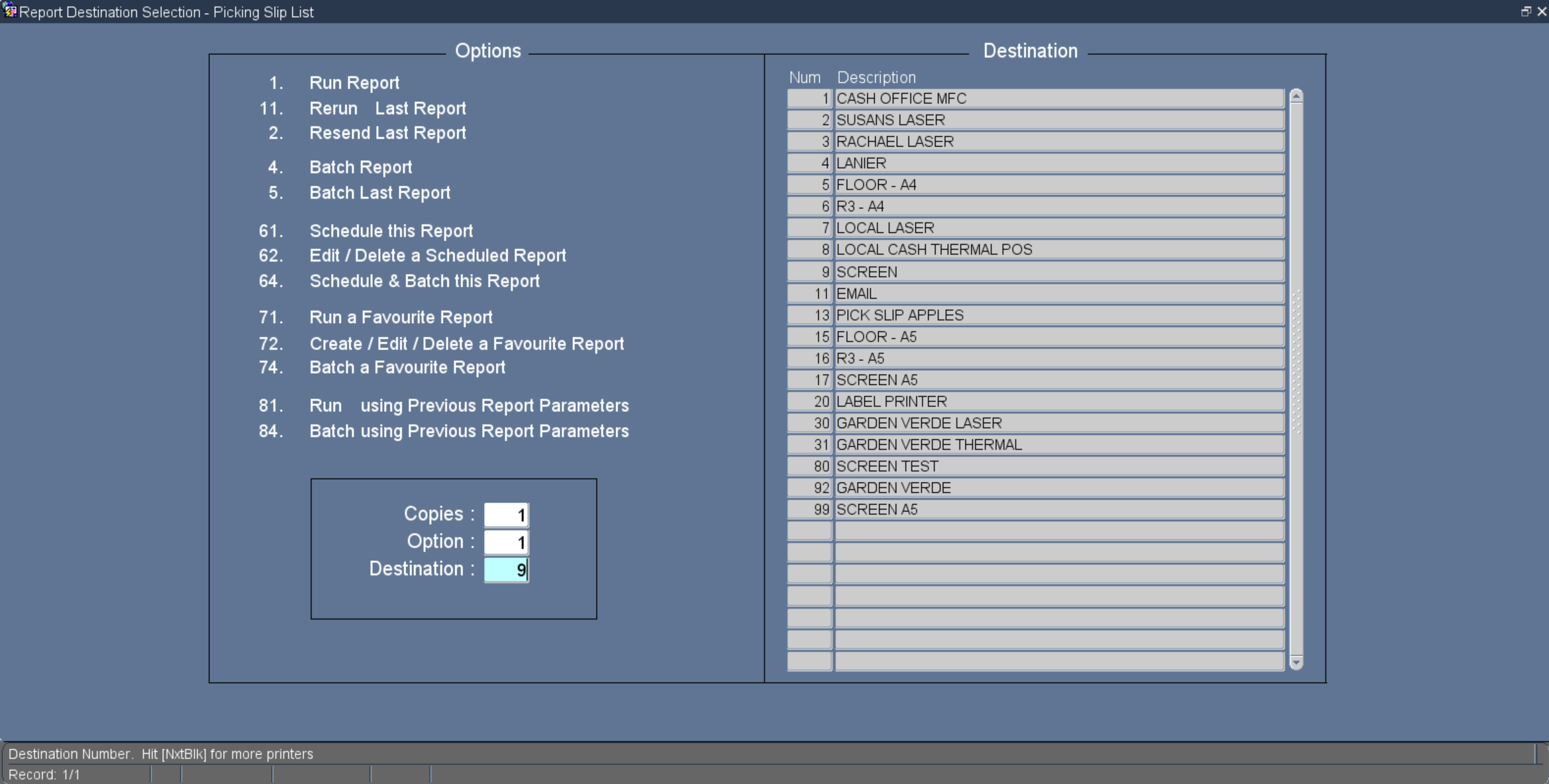Choose the SUSANS LASER destination

(x=1059, y=120)
